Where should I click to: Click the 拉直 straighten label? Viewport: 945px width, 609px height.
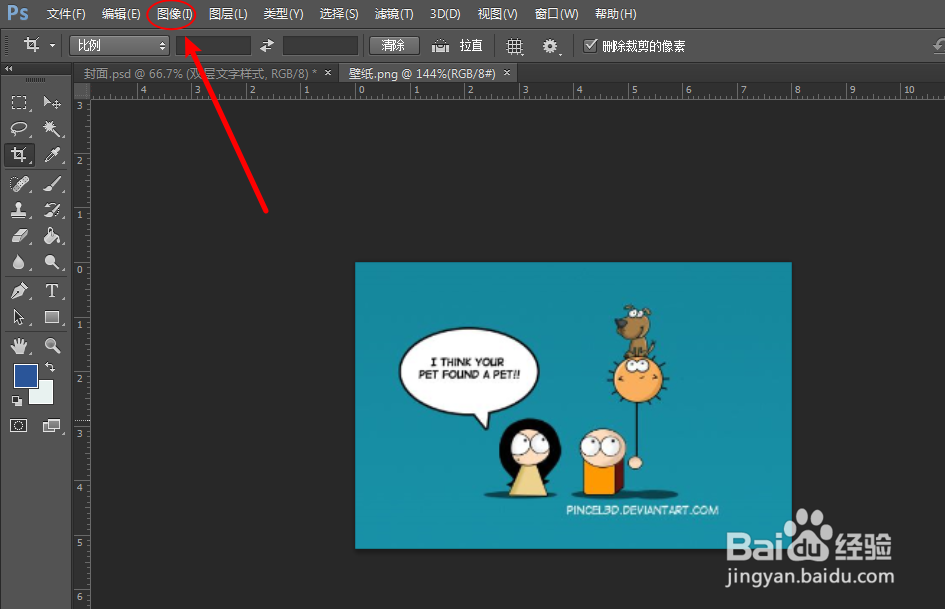coord(471,45)
